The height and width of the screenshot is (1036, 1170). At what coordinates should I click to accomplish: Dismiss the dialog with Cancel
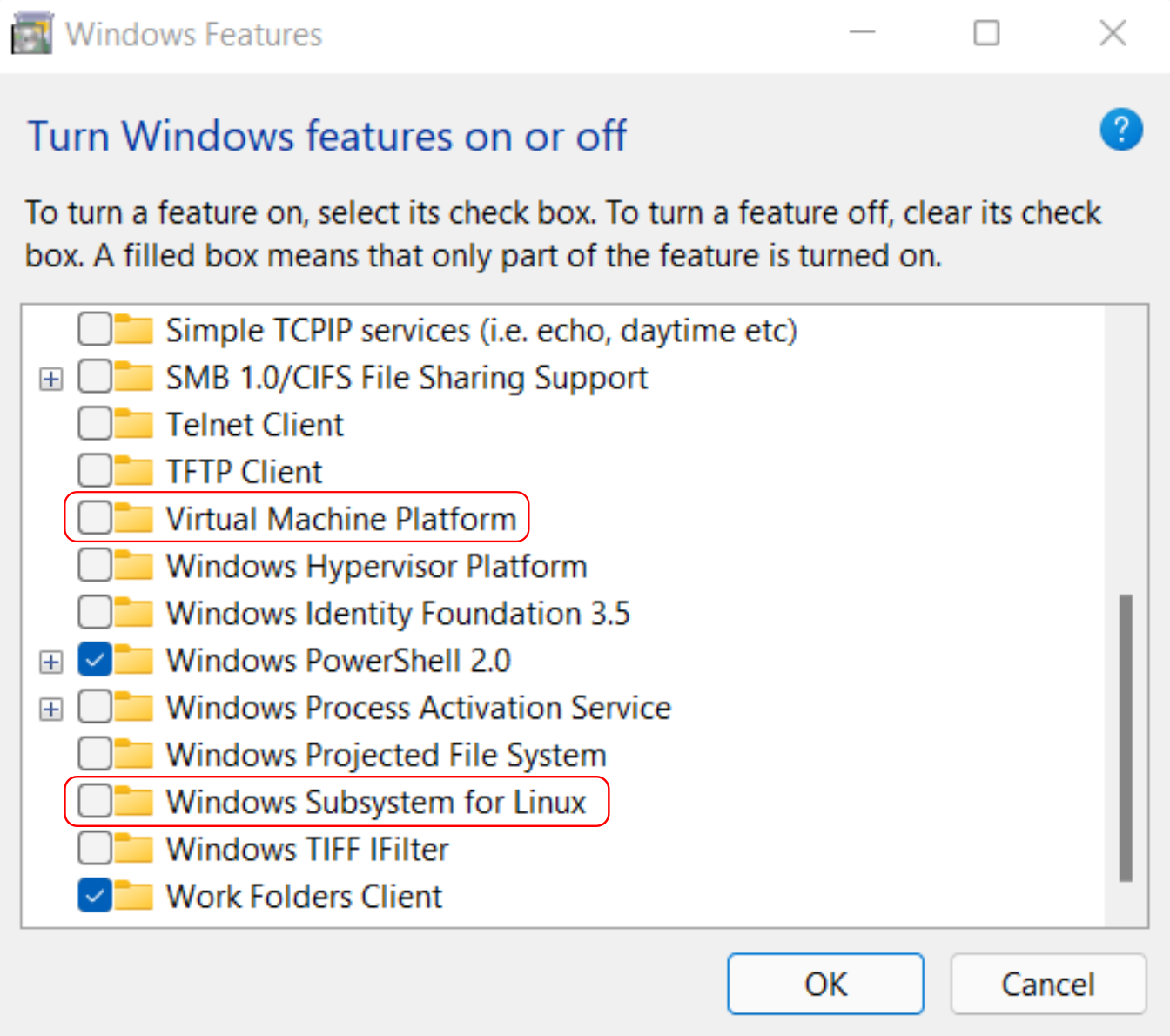[x=1047, y=984]
